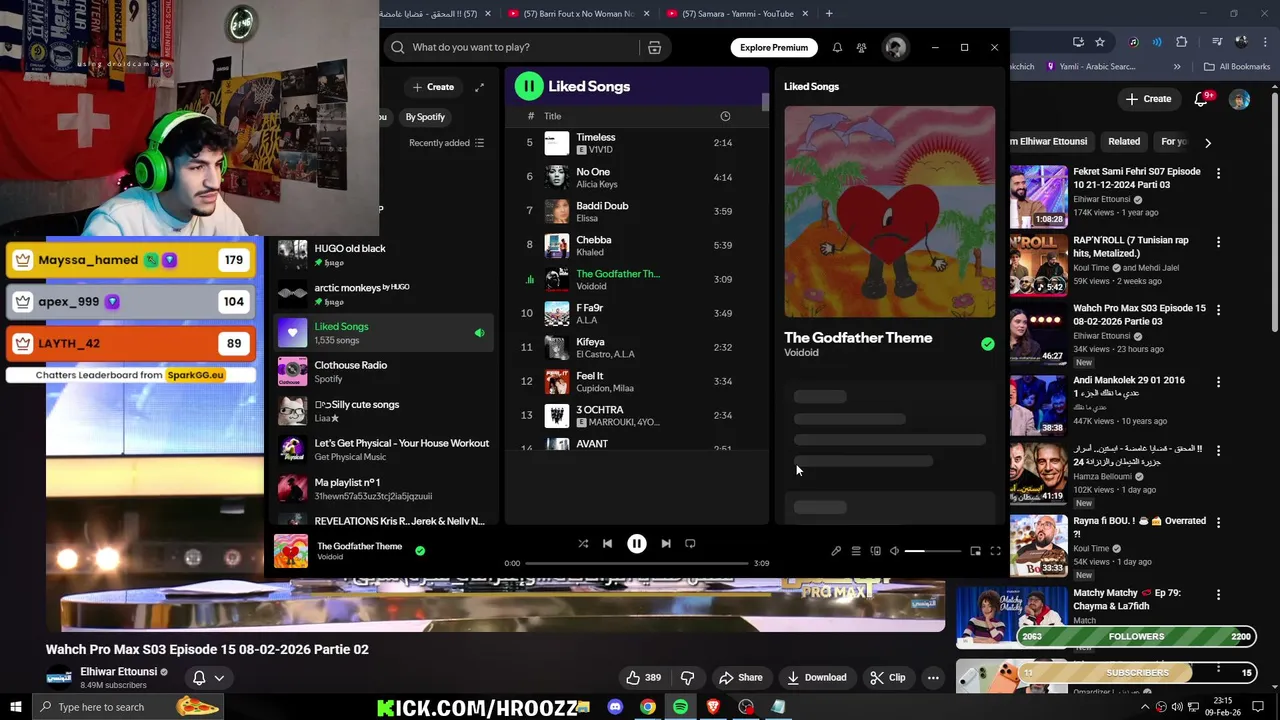The image size is (1280, 720).
Task: Click YouTube Share button
Action: coord(741,678)
